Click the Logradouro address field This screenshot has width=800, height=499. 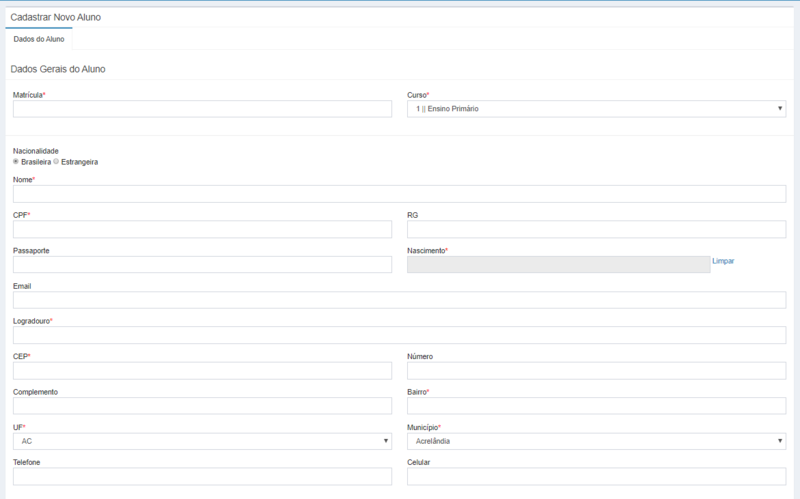399,335
